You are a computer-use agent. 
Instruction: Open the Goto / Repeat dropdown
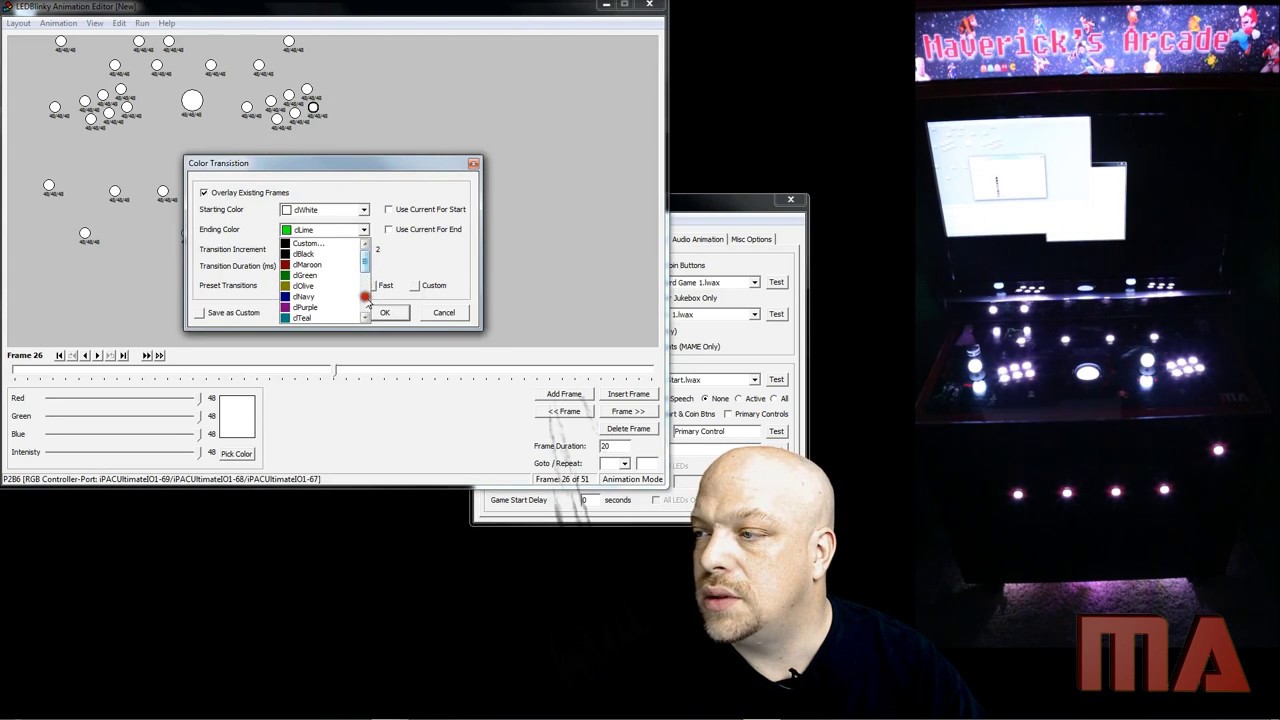click(625, 464)
